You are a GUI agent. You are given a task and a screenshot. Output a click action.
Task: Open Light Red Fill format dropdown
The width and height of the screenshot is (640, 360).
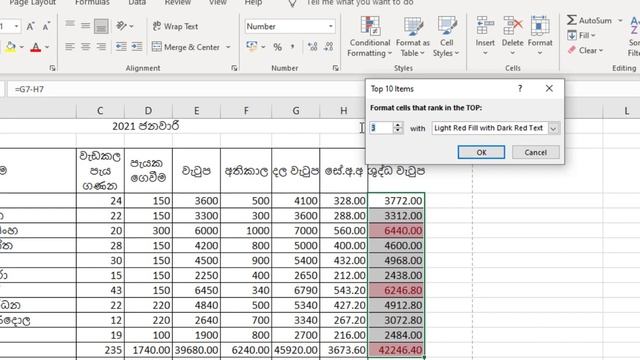[x=553, y=129]
